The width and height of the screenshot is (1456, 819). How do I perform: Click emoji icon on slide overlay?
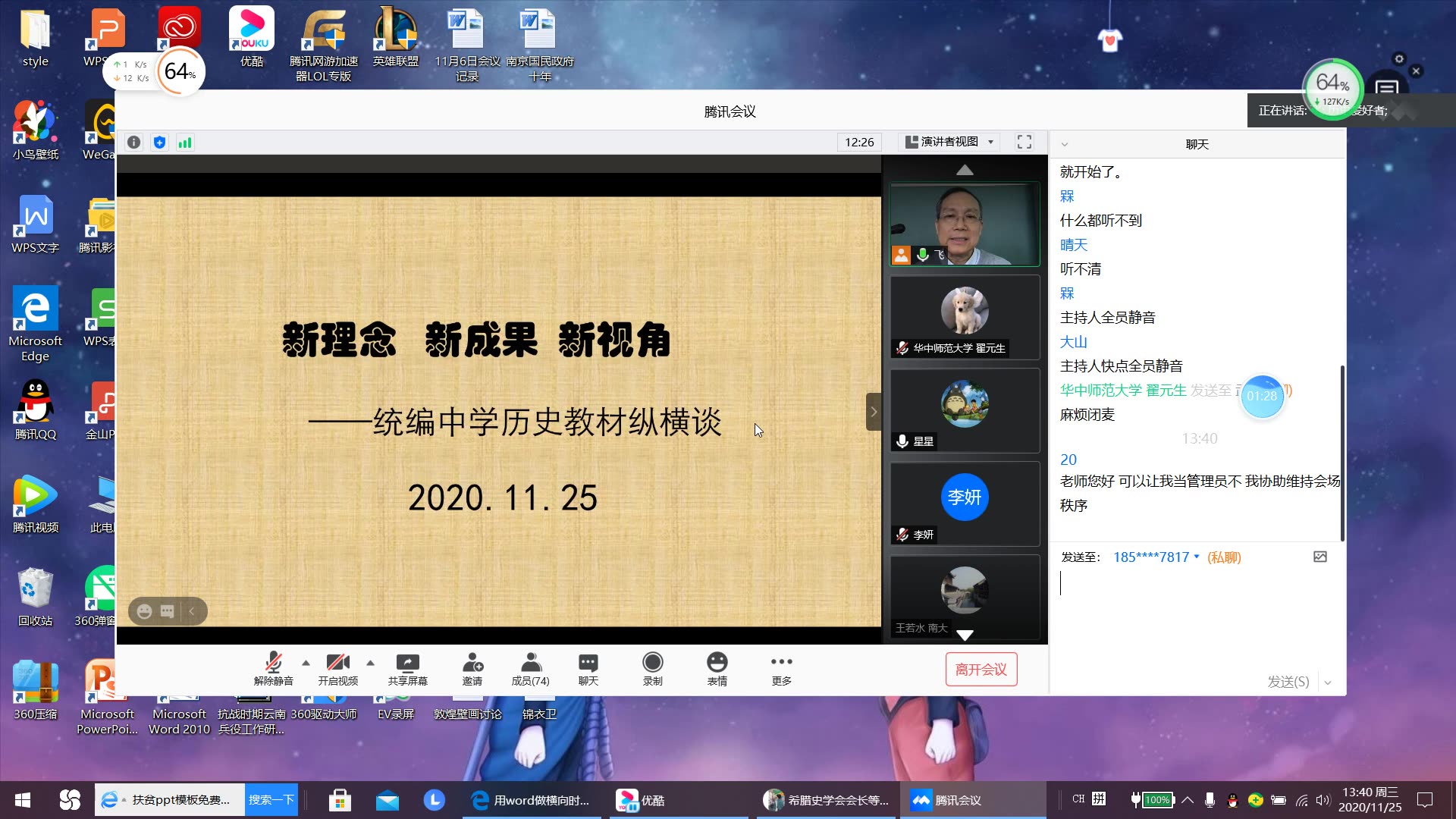(x=145, y=611)
